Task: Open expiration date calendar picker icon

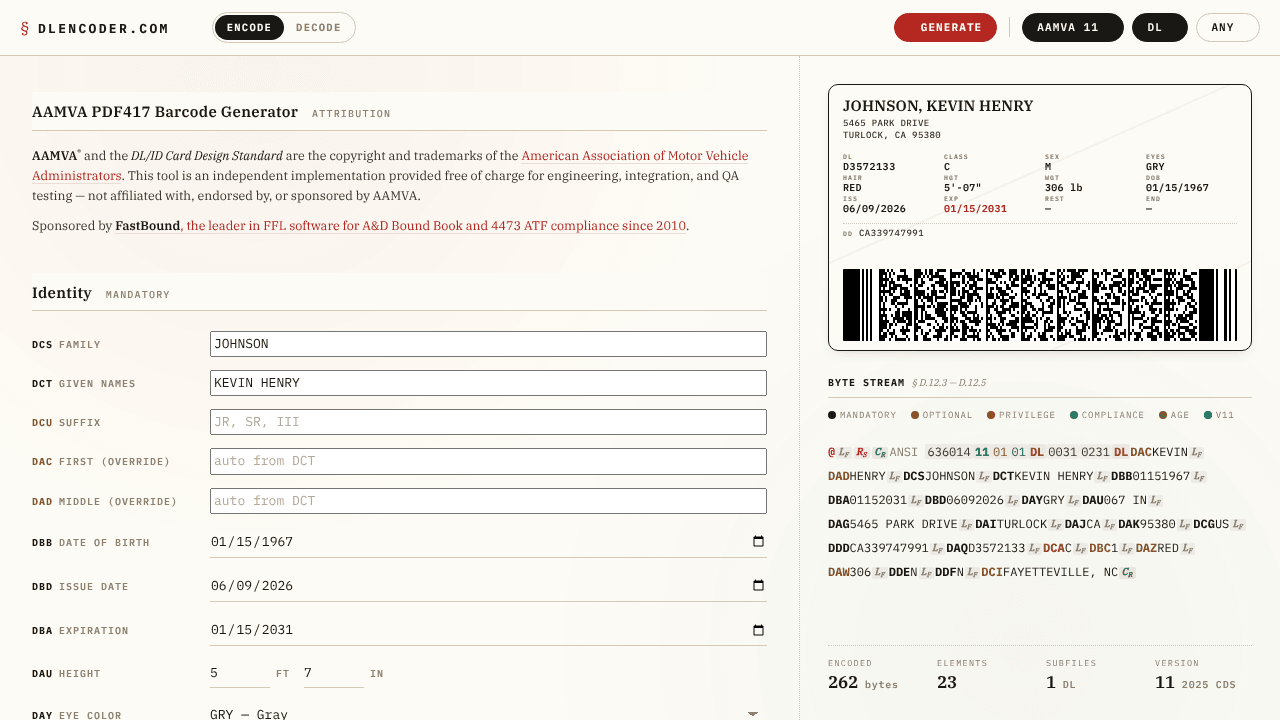Action: point(758,630)
